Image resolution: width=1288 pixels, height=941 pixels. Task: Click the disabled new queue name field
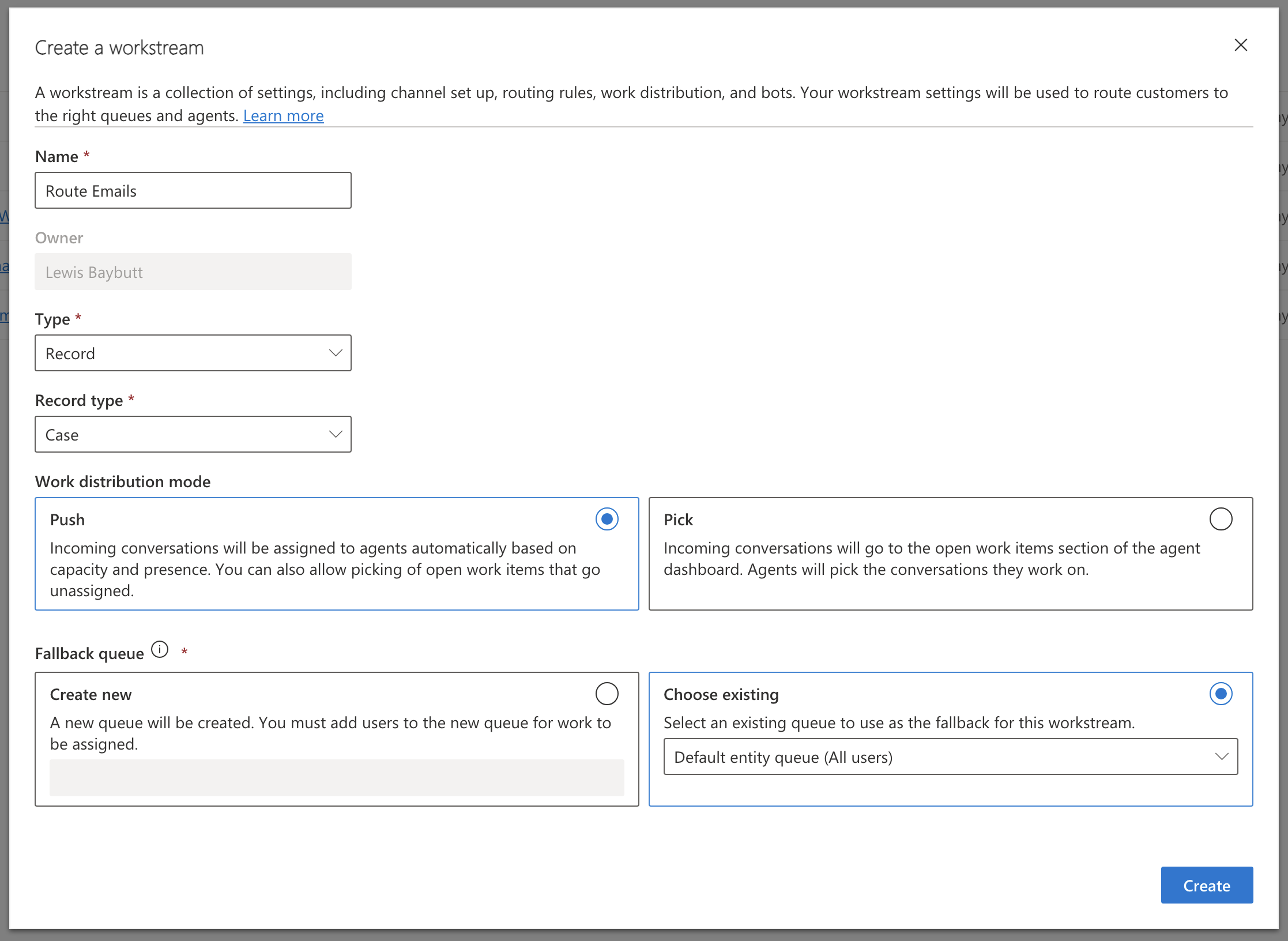coord(337,778)
